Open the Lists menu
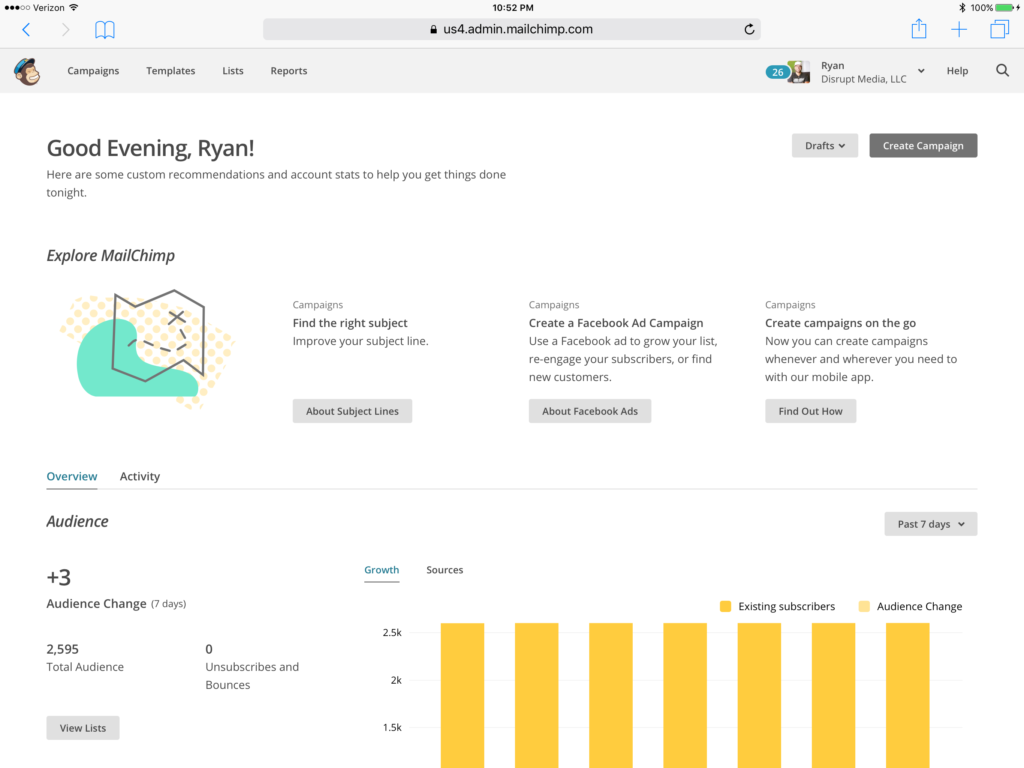The image size is (1024, 768). 232,71
